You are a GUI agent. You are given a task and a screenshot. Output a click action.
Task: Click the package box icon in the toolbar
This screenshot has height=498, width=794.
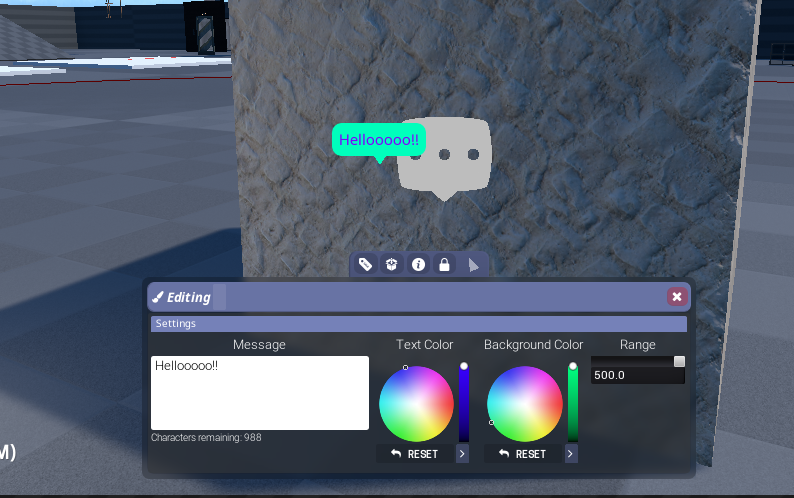point(391,264)
